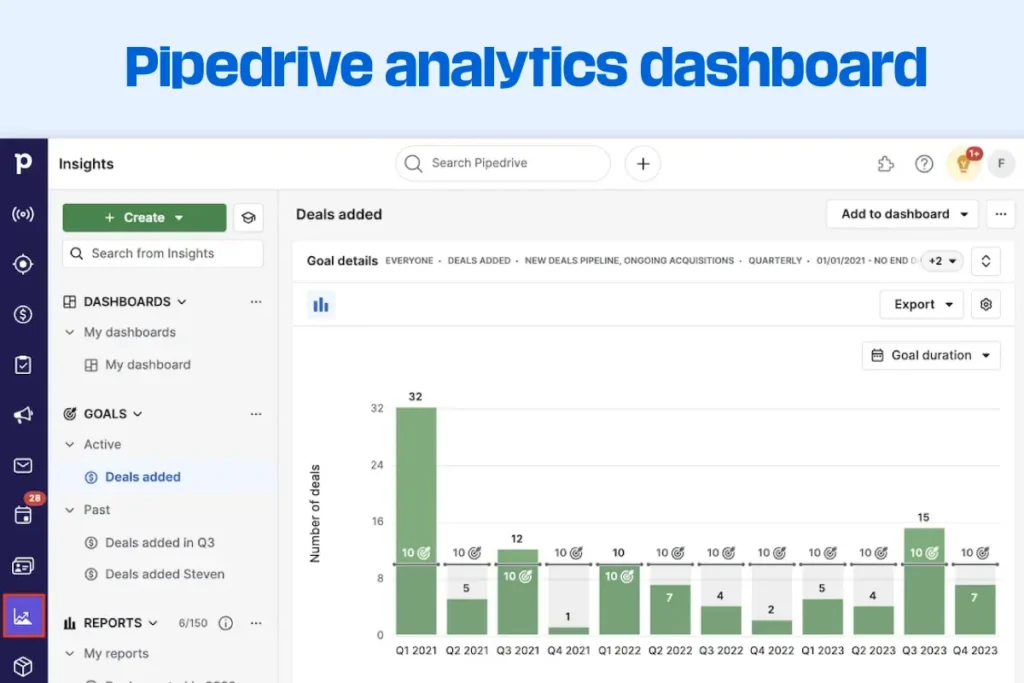
Task: Click the Q2 2022 bar in chart
Action: [x=670, y=609]
